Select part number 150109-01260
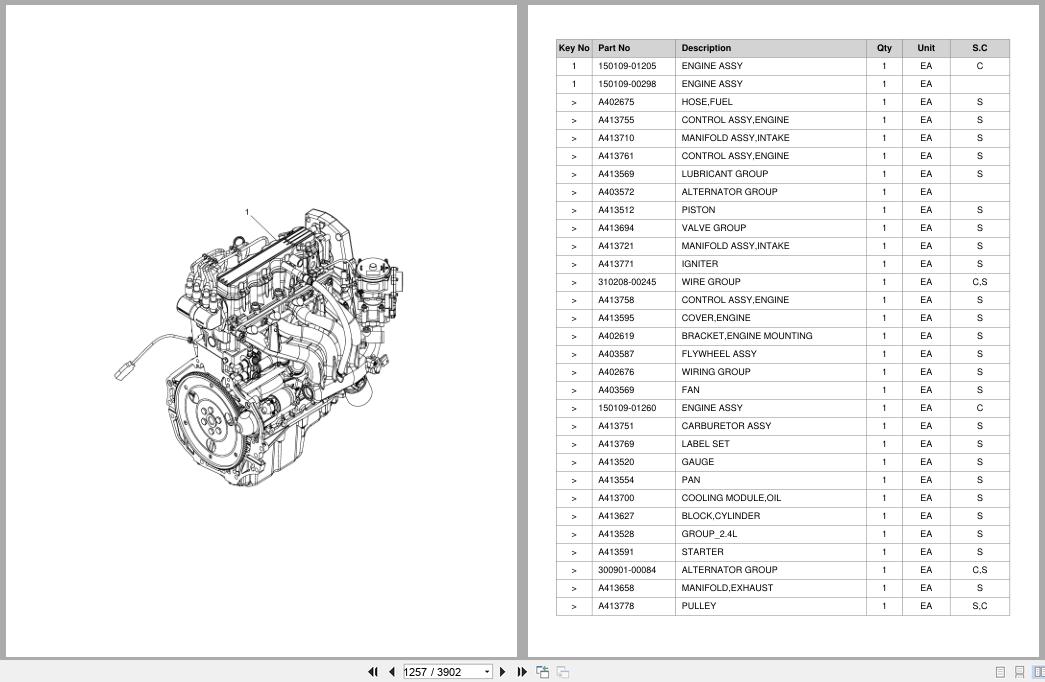The width and height of the screenshot is (1045, 682). point(626,408)
